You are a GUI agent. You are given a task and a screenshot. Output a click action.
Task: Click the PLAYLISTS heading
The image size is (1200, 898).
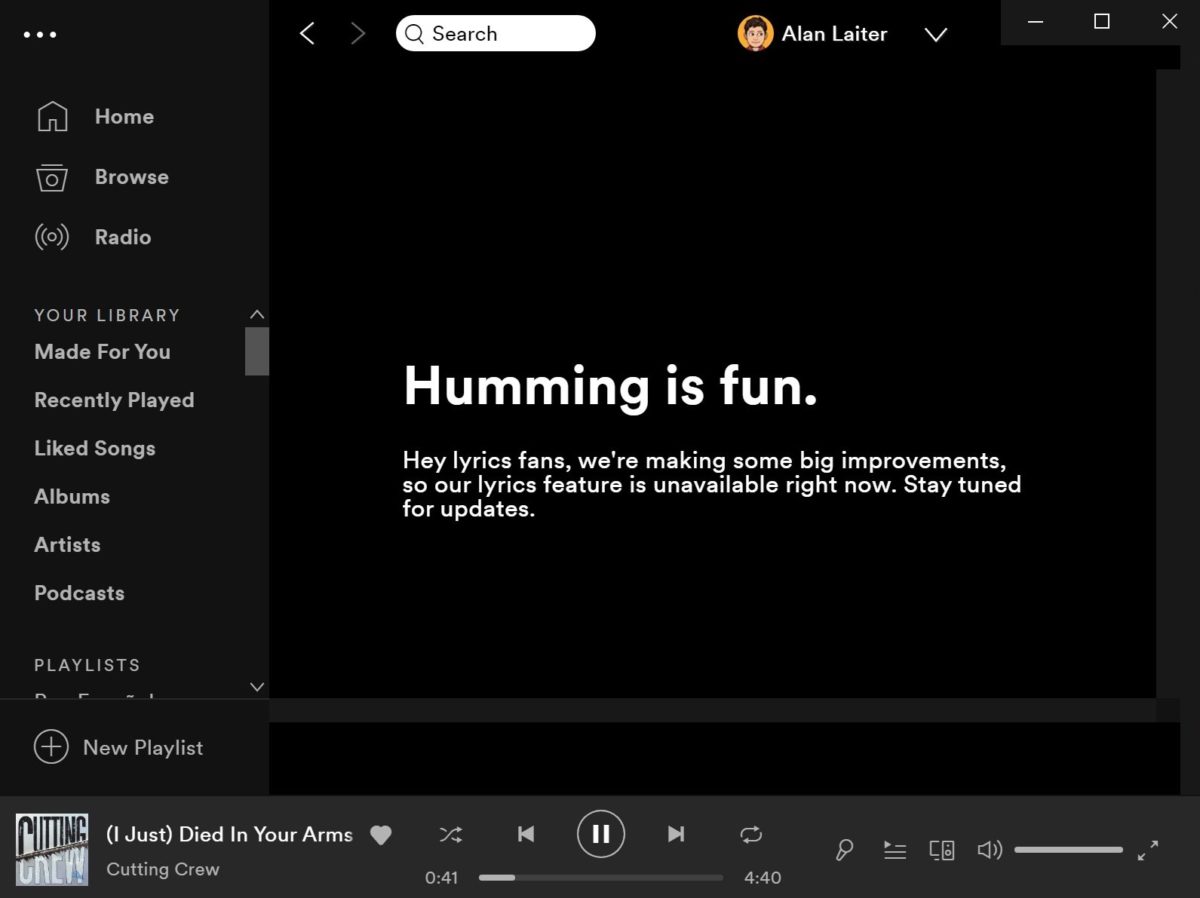87,665
